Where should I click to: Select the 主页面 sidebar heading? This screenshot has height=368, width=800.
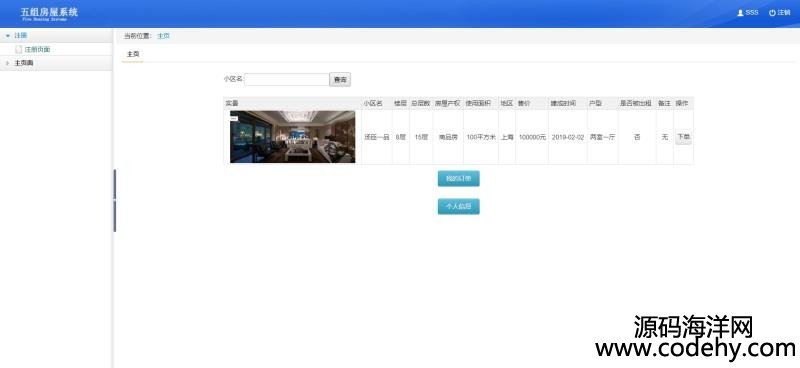point(23,63)
